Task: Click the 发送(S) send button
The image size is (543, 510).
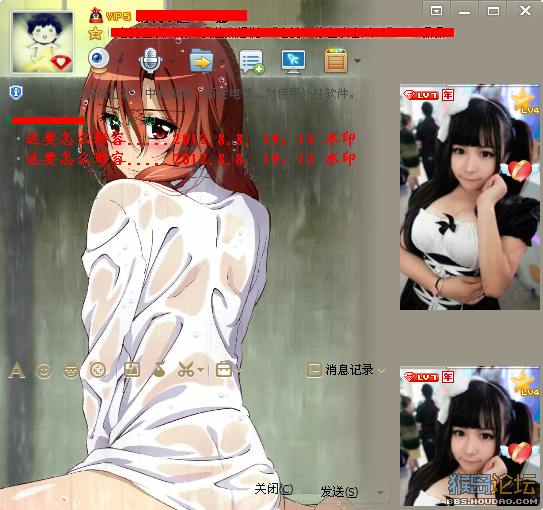Action: (x=339, y=492)
